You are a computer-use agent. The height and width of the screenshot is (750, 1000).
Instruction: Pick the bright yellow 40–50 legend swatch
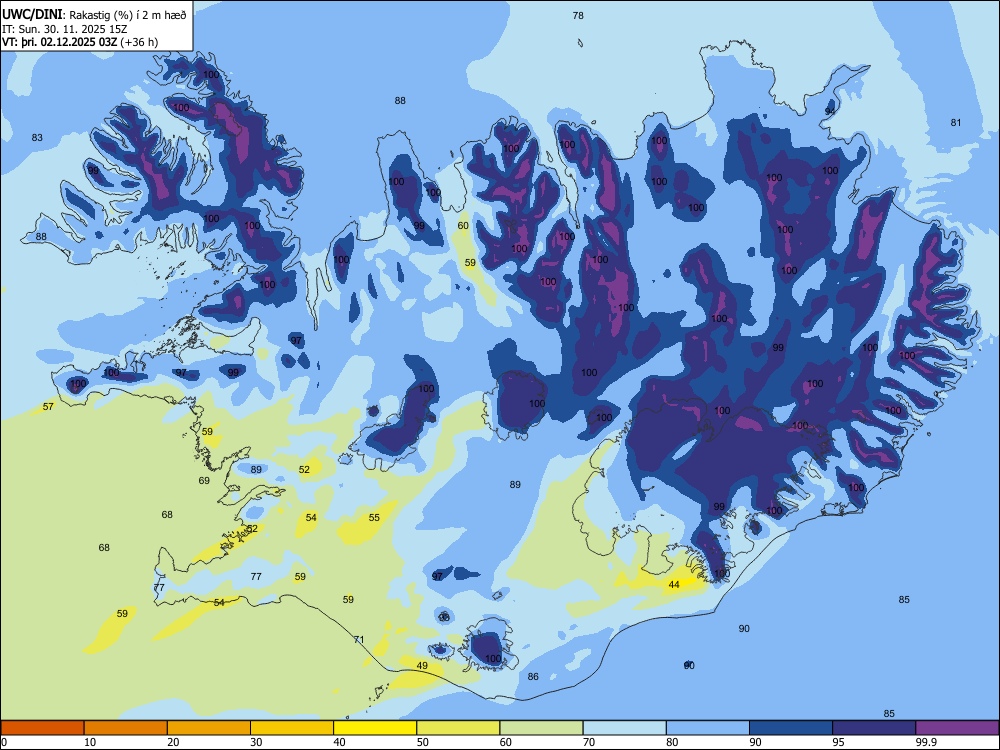(x=375, y=728)
